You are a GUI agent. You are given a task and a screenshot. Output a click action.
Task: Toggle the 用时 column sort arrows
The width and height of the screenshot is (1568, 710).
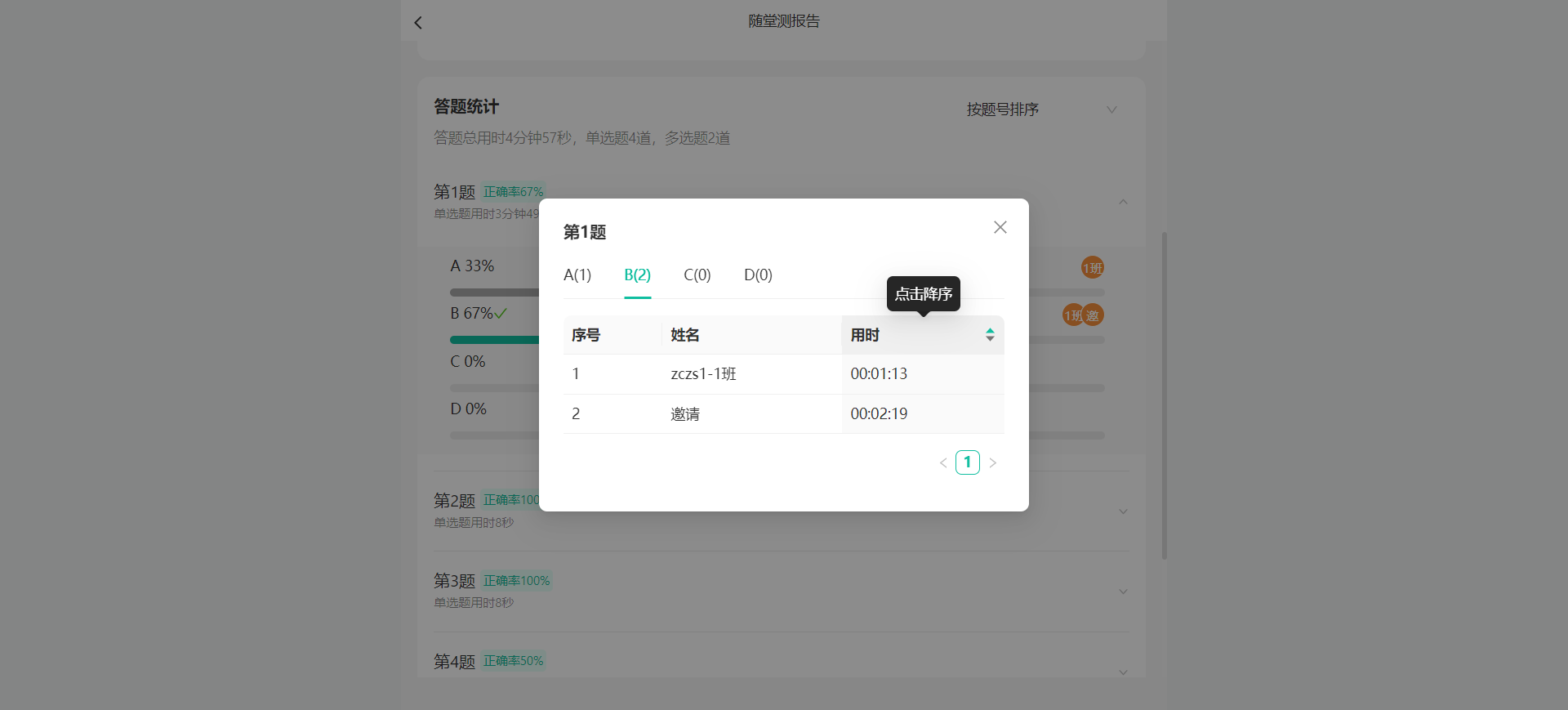click(x=990, y=335)
